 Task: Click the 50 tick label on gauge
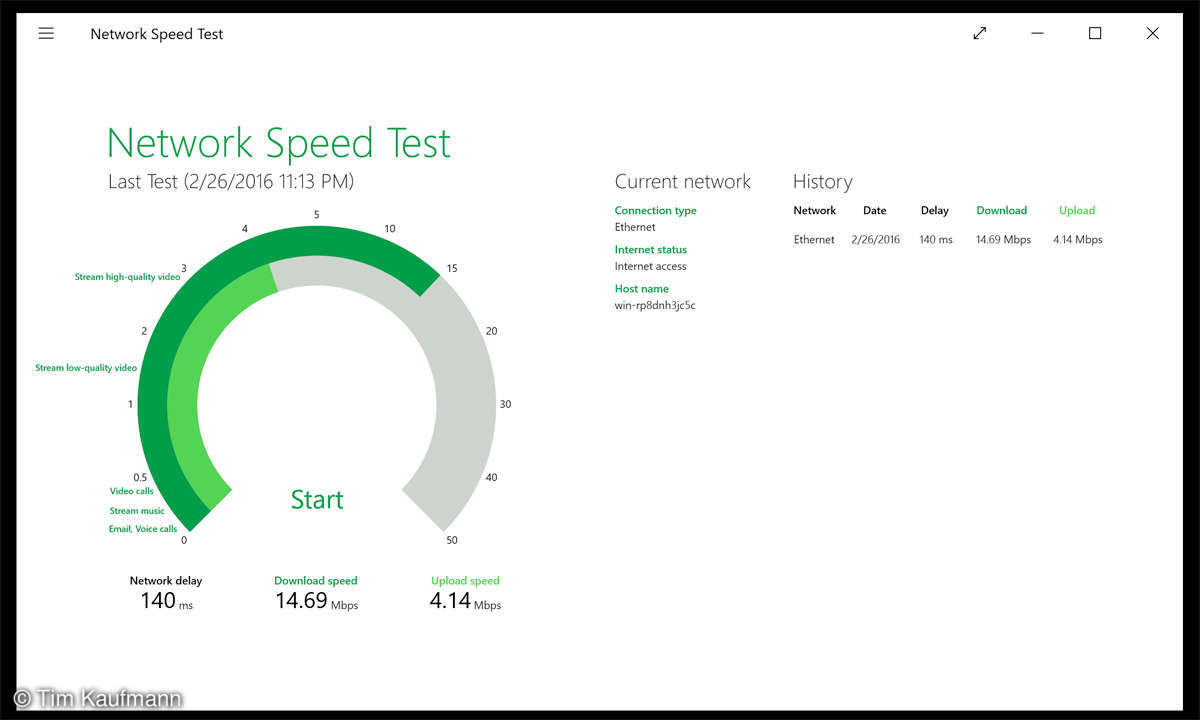pos(452,540)
